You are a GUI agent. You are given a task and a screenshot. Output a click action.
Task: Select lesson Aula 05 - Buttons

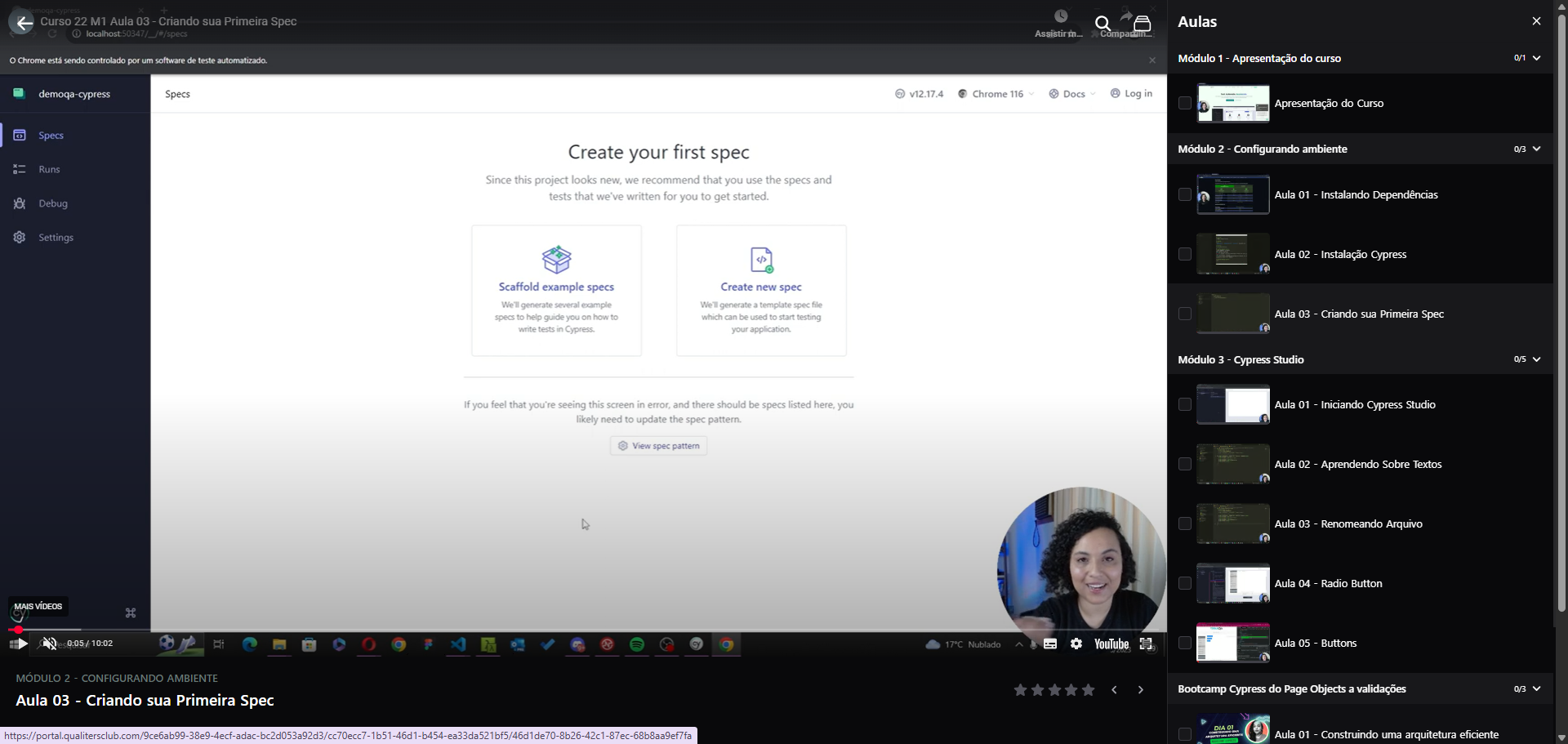(1315, 644)
